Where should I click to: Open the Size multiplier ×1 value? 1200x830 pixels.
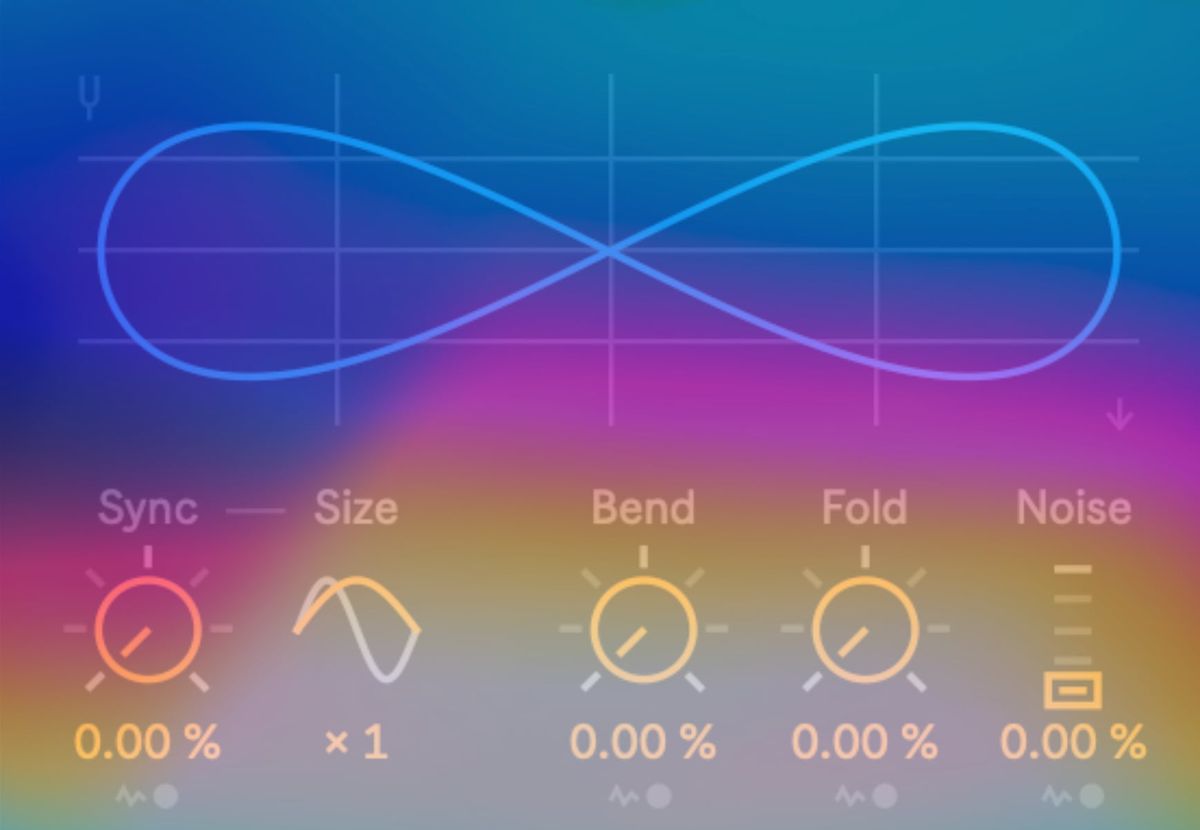[356, 742]
